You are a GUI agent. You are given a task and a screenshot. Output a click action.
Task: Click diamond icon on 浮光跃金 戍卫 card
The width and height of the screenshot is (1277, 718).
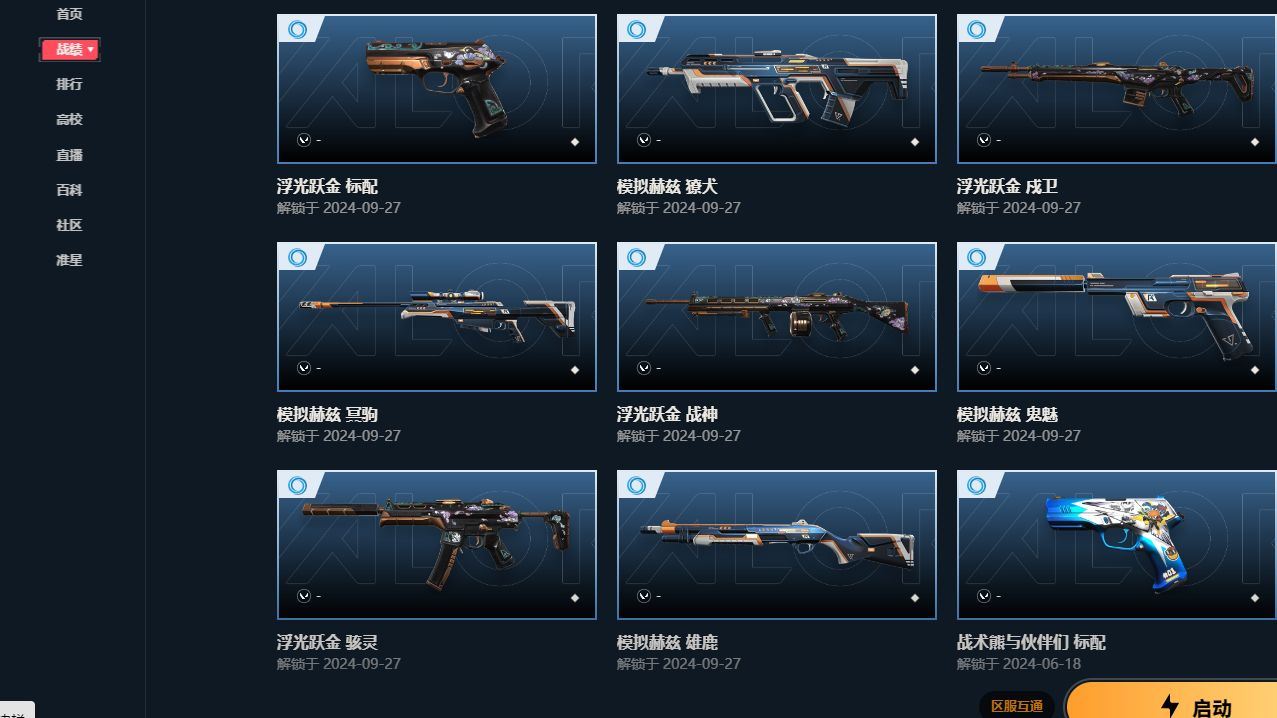(1255, 142)
